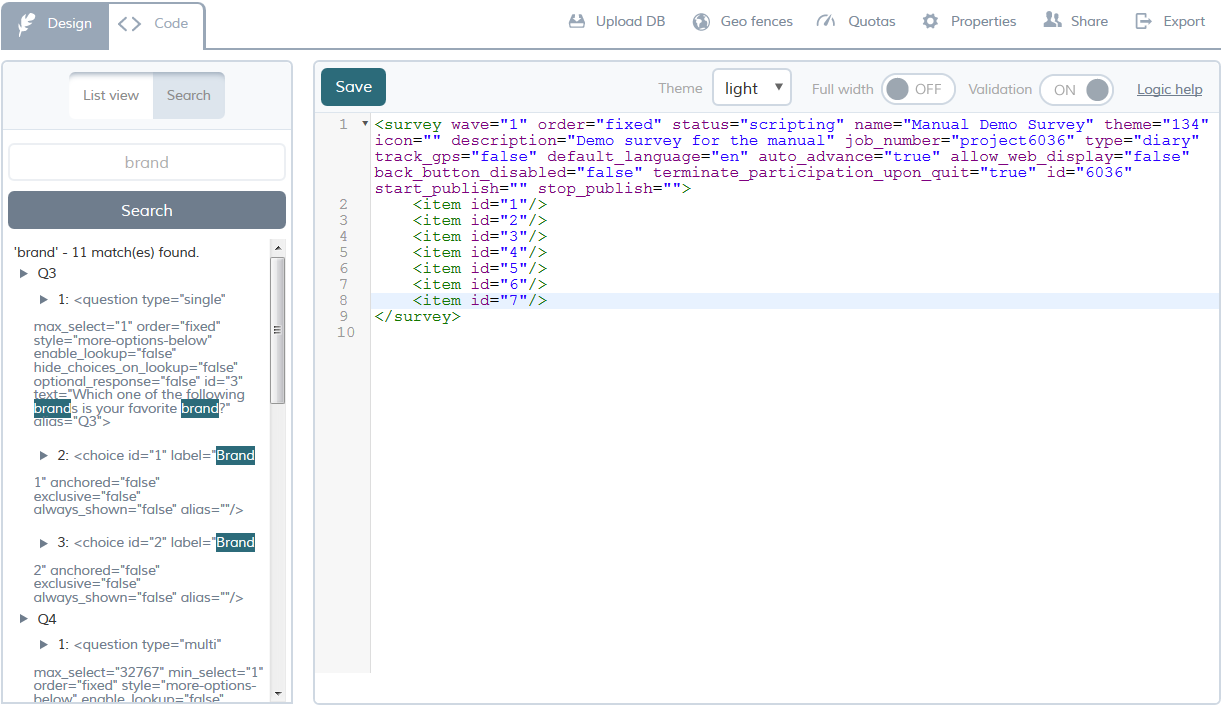Open the Logic help link
1221x705 pixels.
click(x=1169, y=89)
